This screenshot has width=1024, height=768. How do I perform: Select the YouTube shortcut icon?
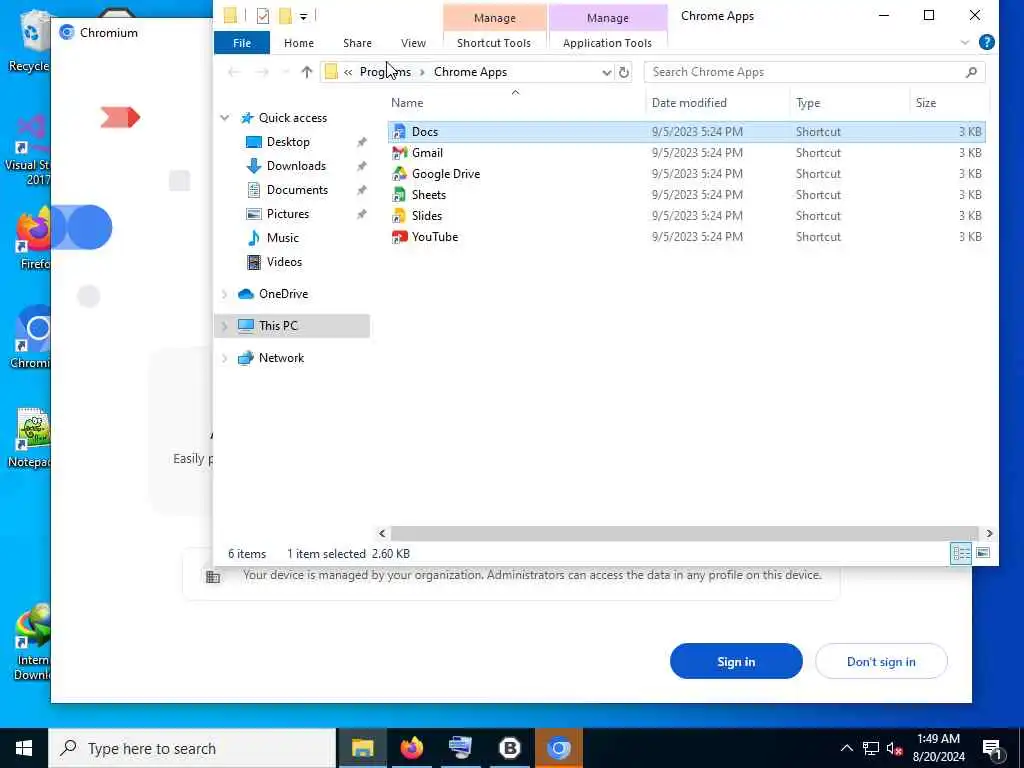[399, 236]
